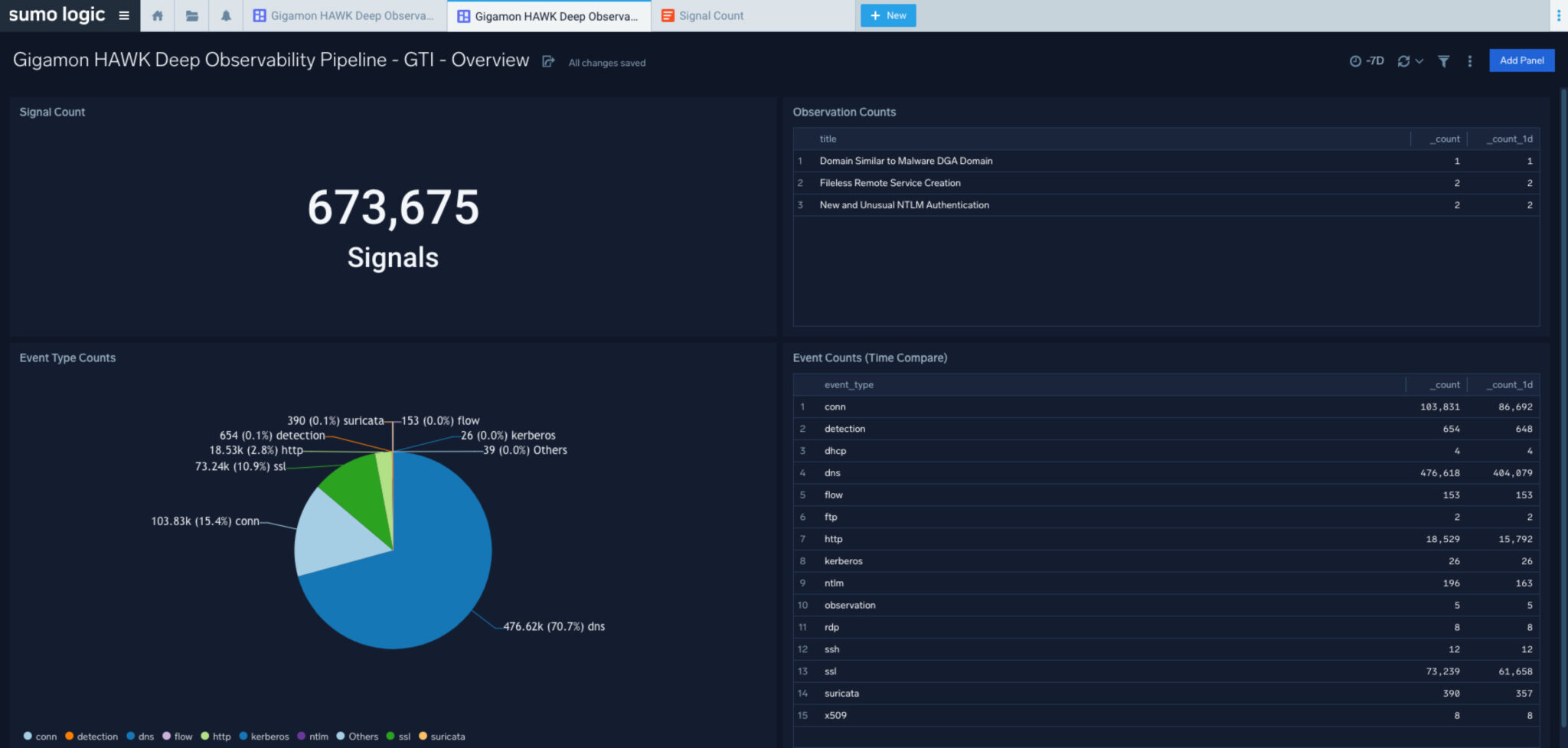Image resolution: width=1568 pixels, height=748 pixels.
Task: Click the blue New button
Action: 888,15
